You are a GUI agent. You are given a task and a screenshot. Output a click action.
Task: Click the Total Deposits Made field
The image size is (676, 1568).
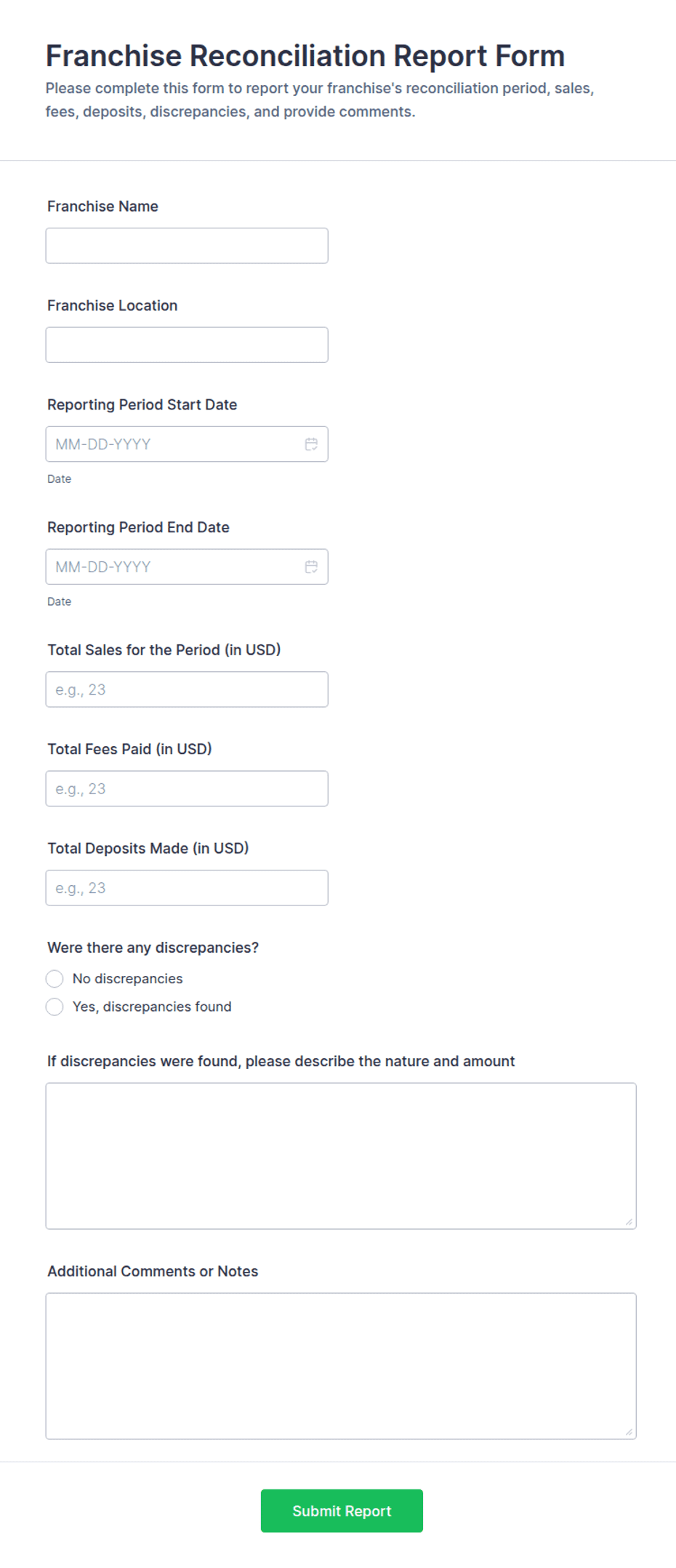pos(186,887)
